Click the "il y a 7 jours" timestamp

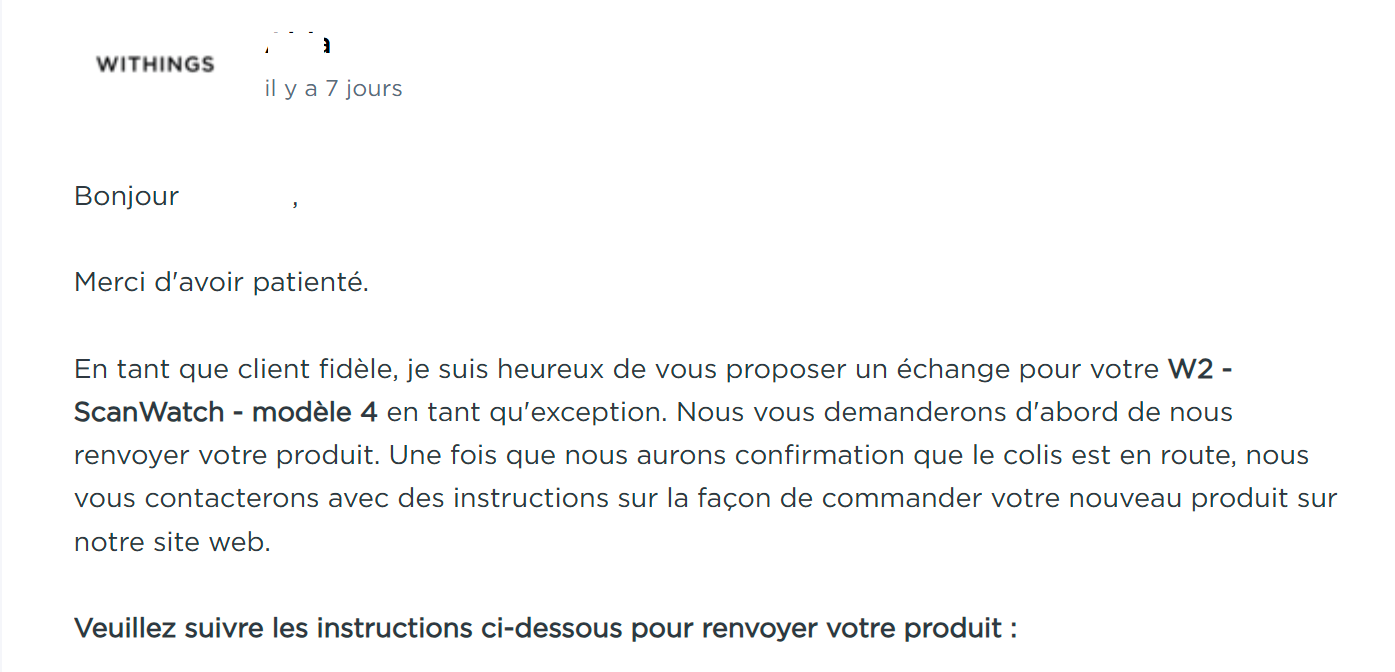(x=333, y=89)
